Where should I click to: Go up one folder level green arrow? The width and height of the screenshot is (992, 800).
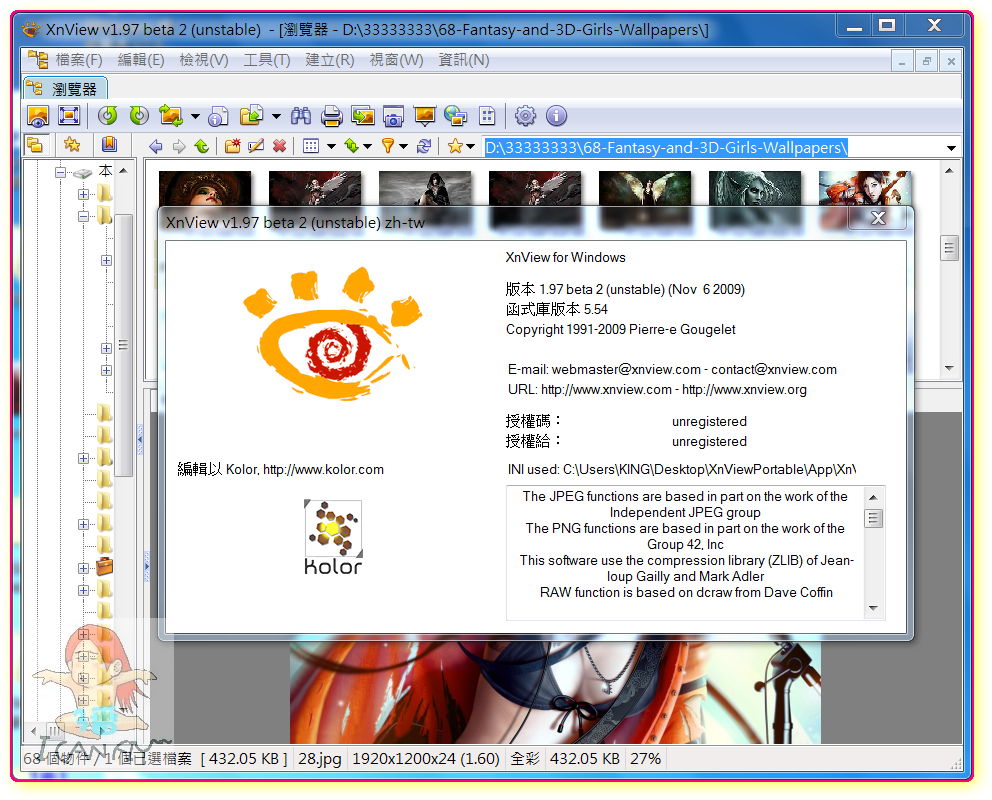click(x=201, y=147)
